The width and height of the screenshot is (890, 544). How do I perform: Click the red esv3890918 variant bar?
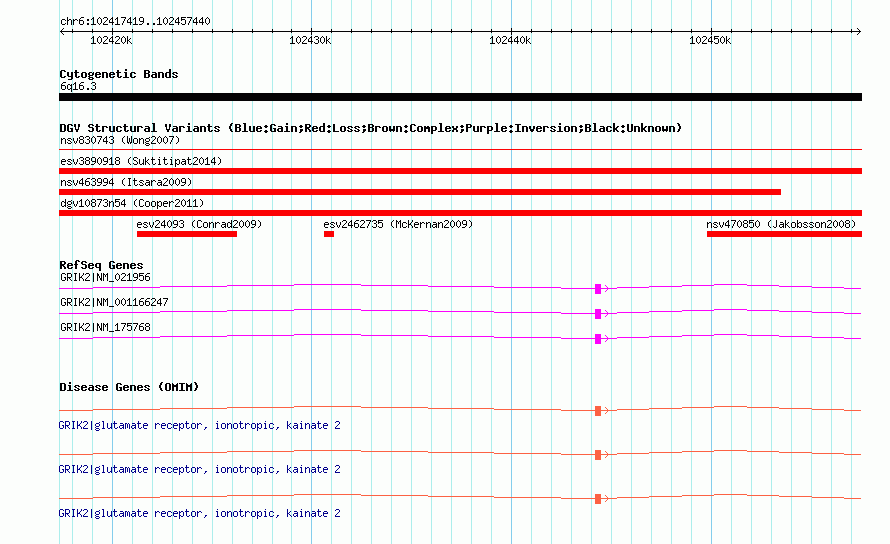(460, 171)
